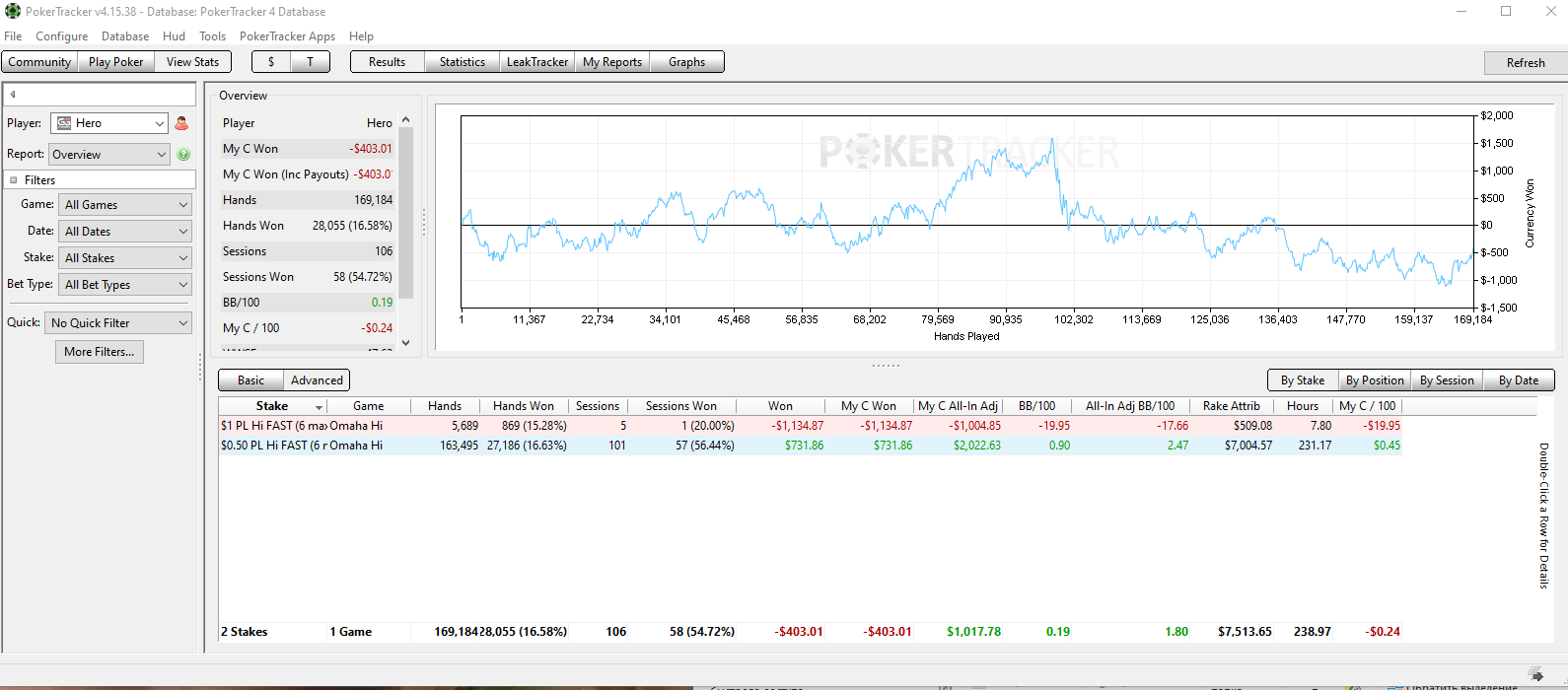Select the cash games $ toggle

[271, 62]
